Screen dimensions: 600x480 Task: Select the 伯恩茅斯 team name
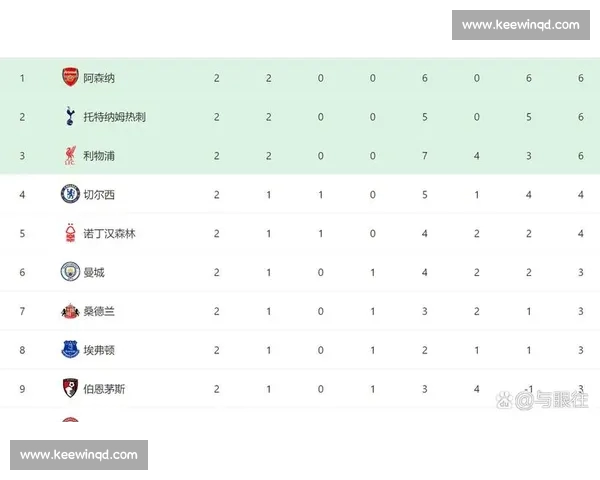click(x=104, y=389)
